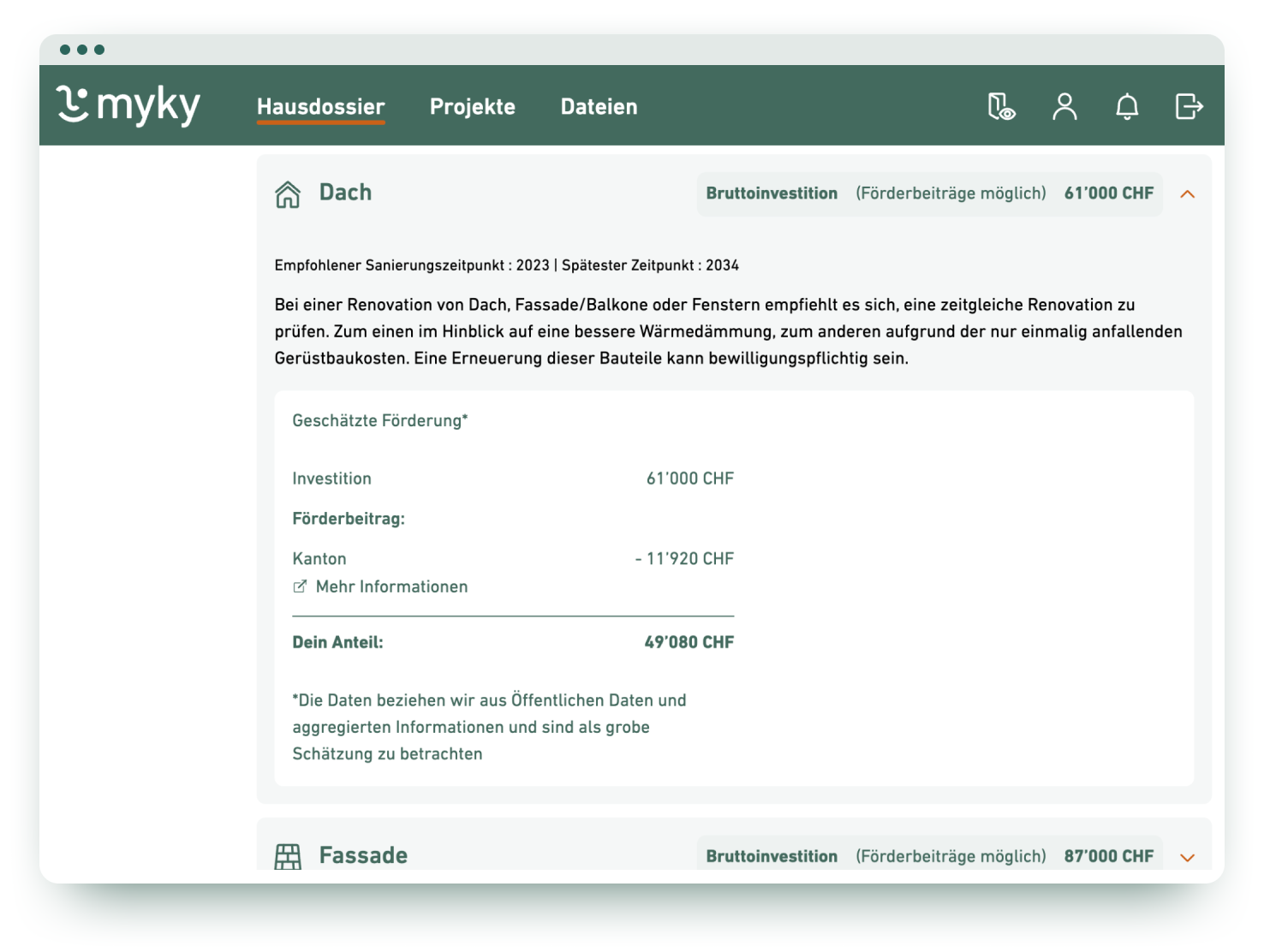1264x952 pixels.
Task: Click the Bruttoinvestition label for Dach
Action: click(x=771, y=193)
